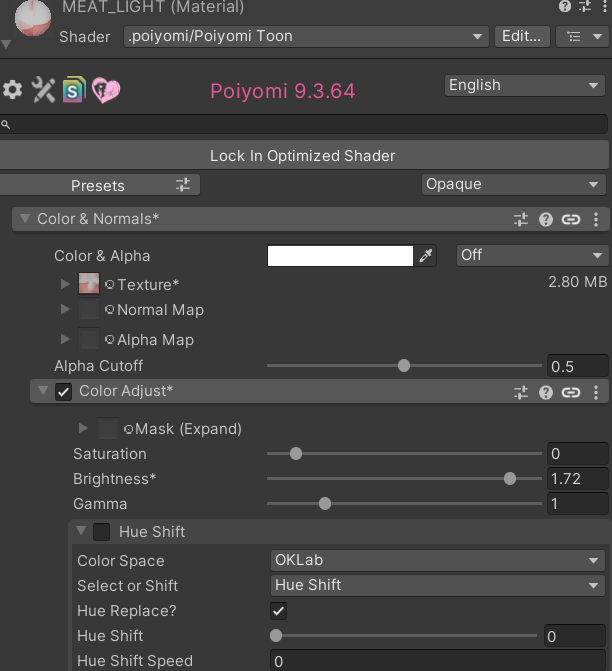Open the Presets button

coord(100,185)
